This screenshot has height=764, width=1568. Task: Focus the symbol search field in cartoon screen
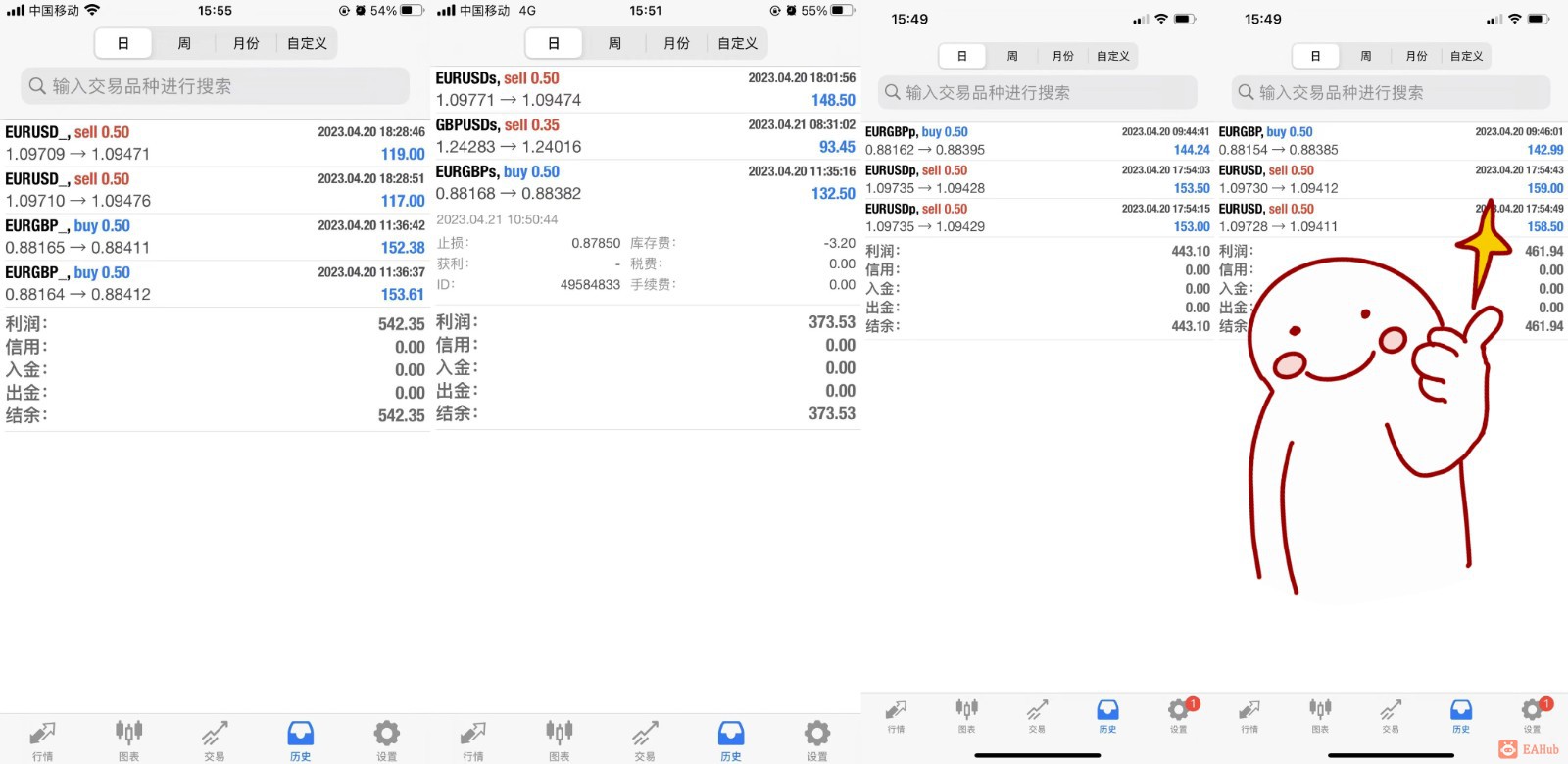pyautogui.click(x=1392, y=92)
